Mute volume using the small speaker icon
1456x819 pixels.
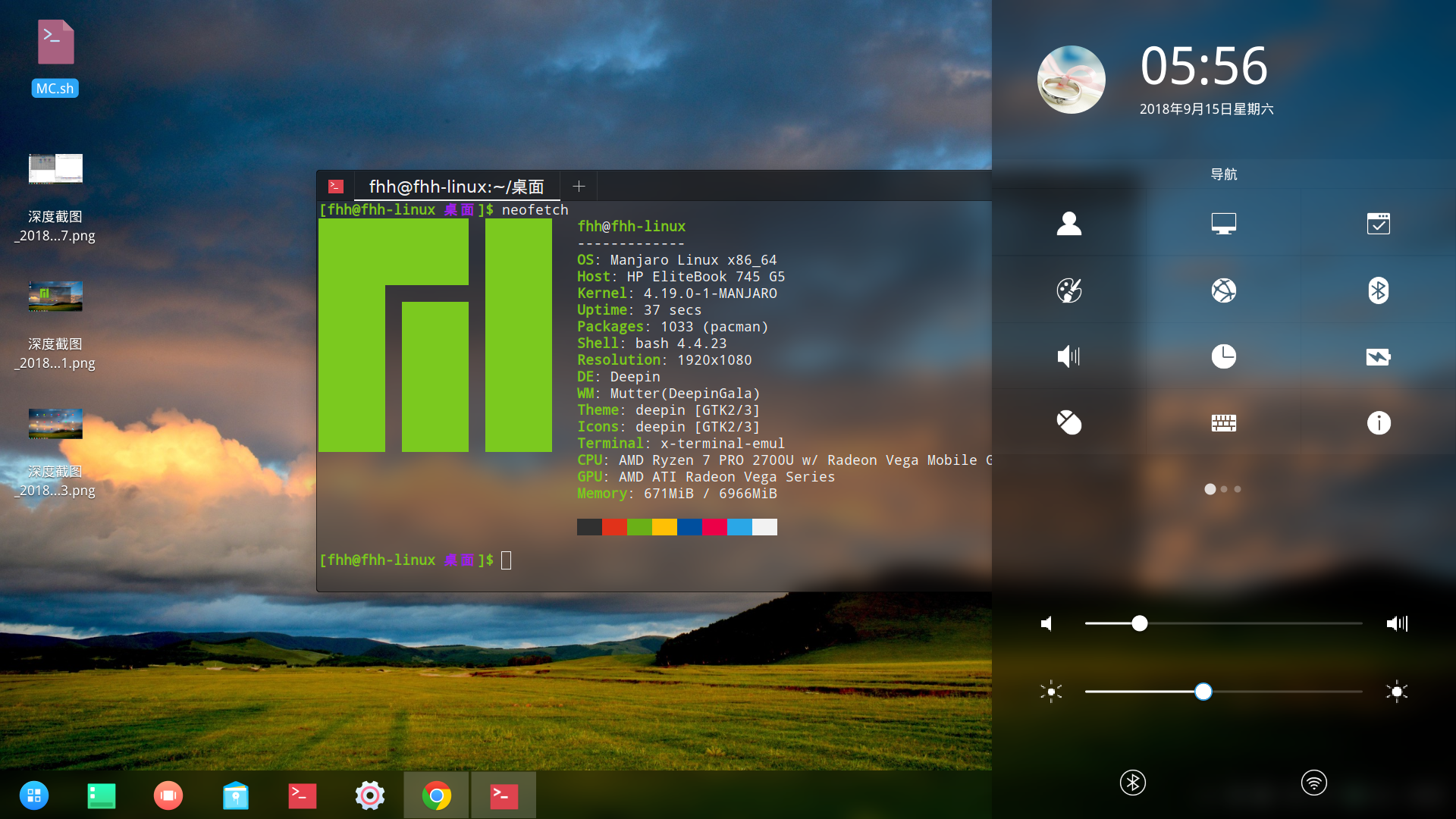click(1046, 623)
